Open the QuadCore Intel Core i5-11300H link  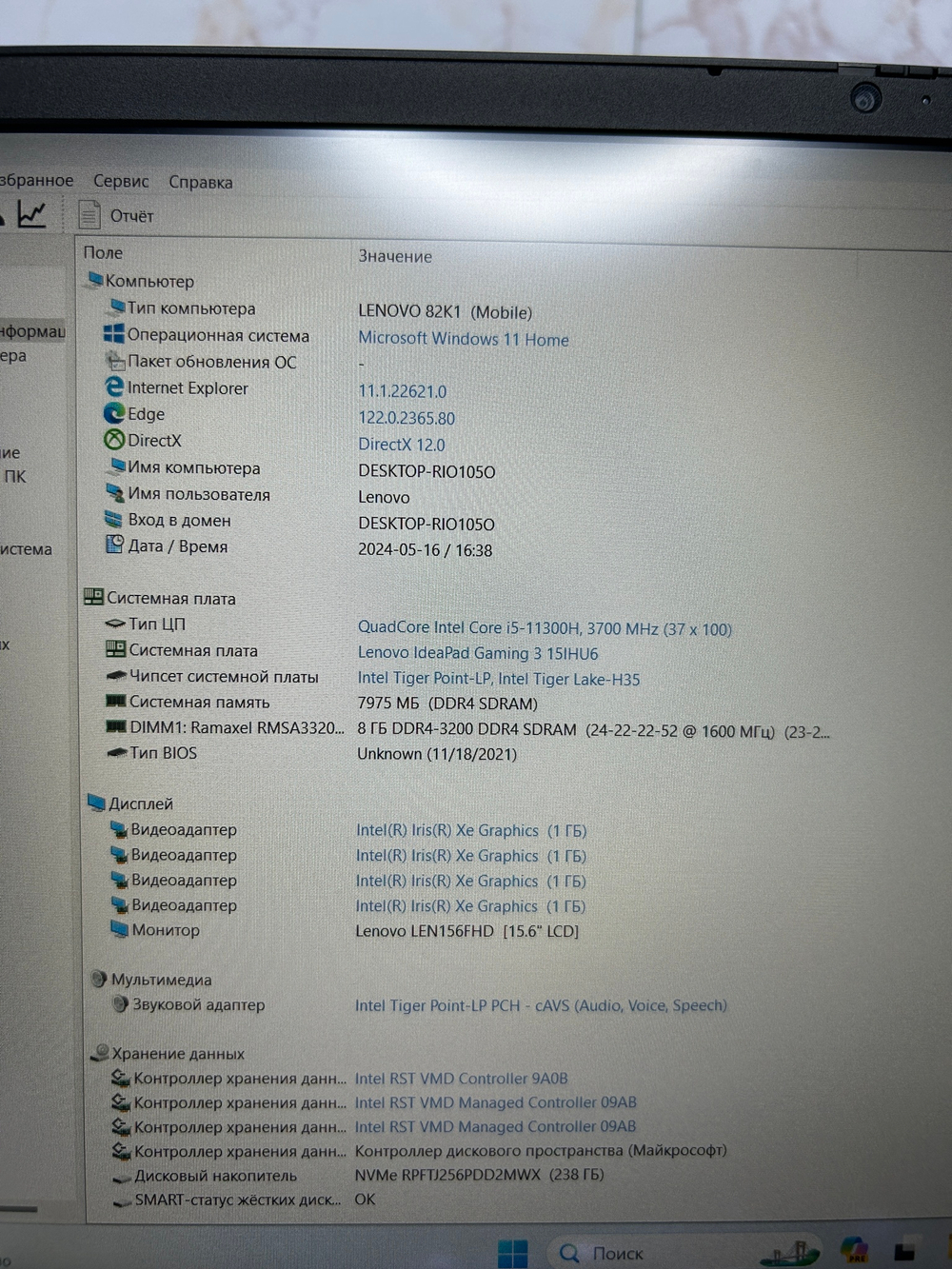click(x=545, y=628)
